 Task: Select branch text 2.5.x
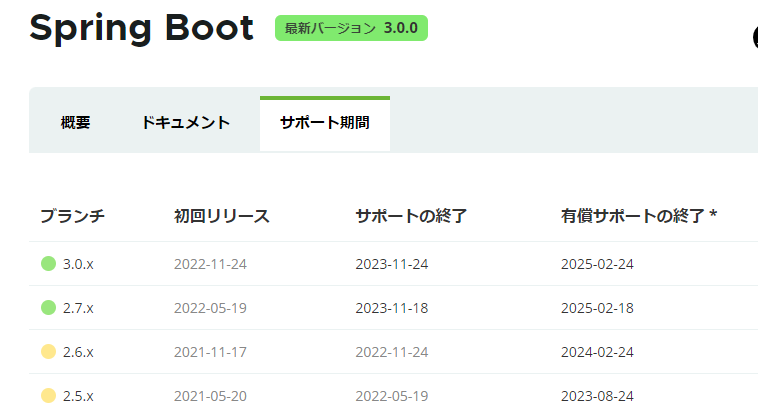78,396
